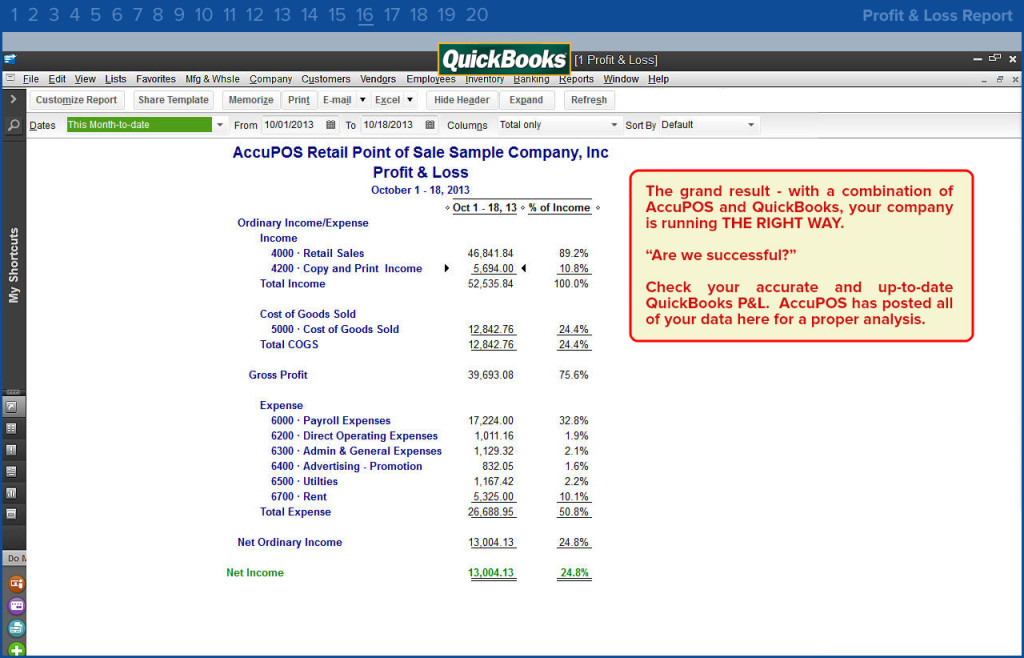Click the Customize Report button
This screenshot has width=1024, height=658.
pos(76,100)
